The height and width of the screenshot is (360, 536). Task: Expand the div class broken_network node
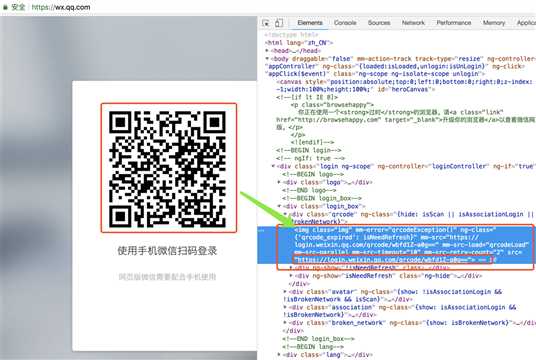(285, 323)
